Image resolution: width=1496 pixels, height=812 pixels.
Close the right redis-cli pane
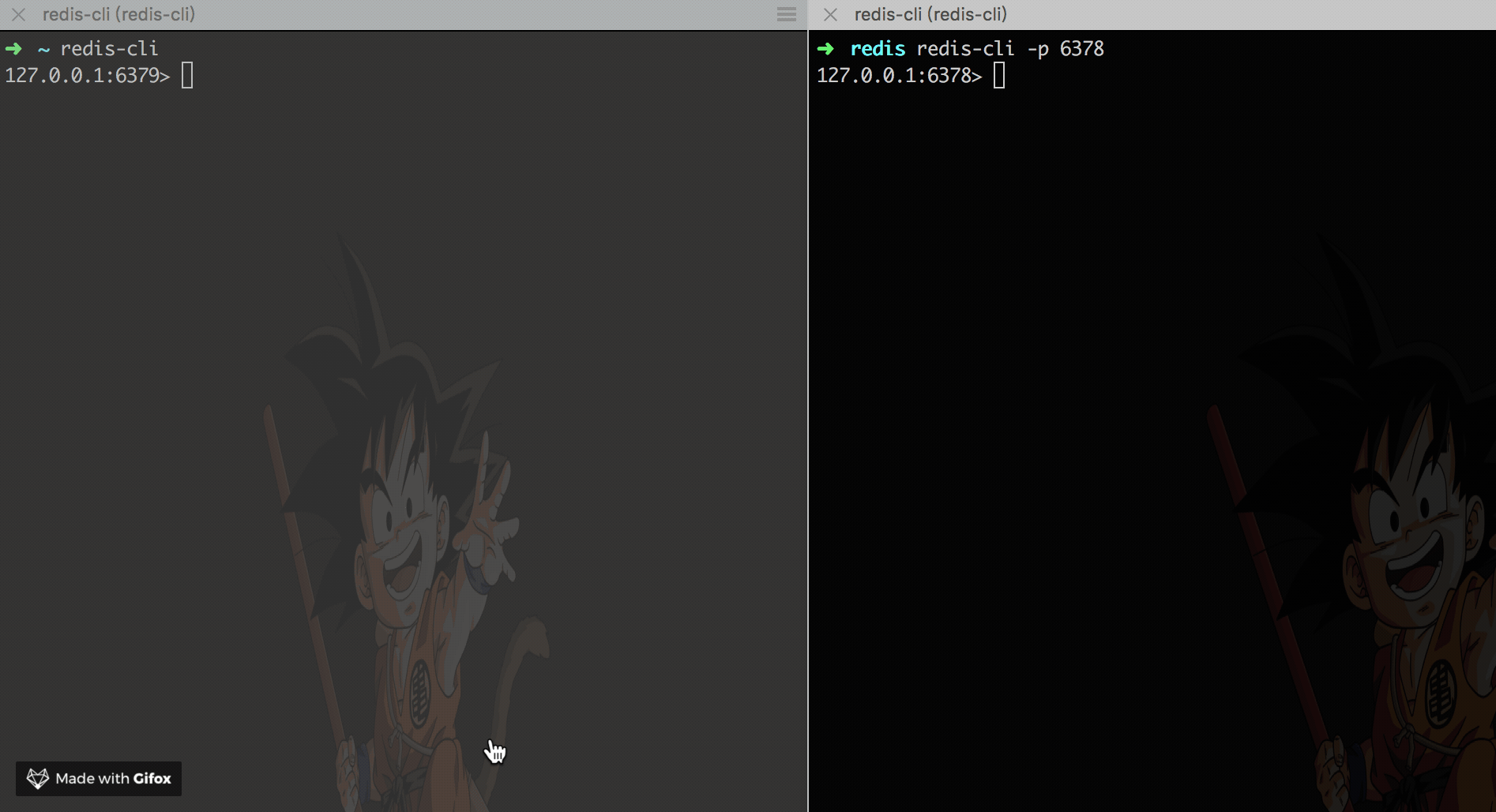[x=830, y=15]
